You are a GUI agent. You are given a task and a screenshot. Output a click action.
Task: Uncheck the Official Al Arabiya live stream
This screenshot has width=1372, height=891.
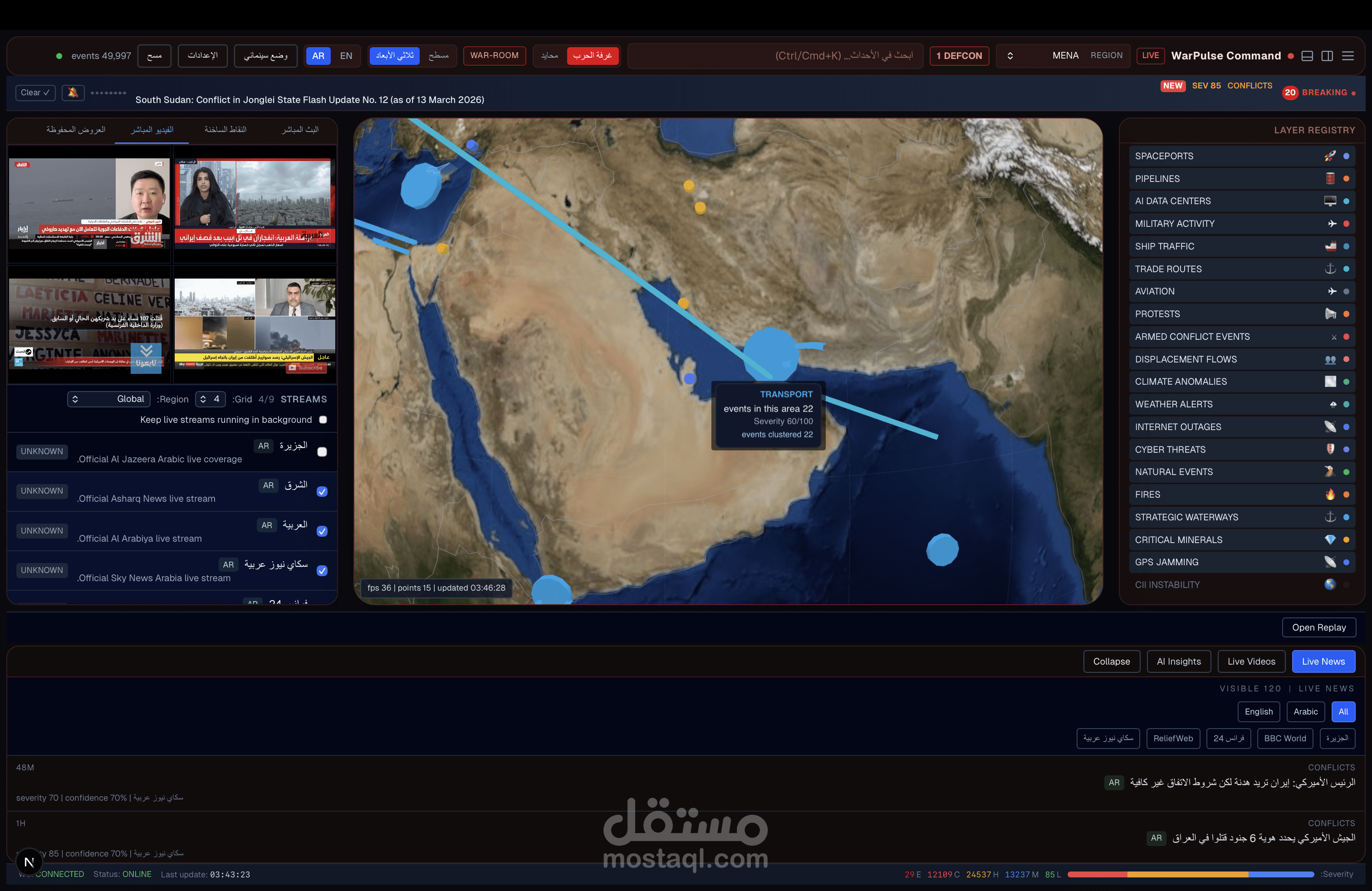pos(322,531)
